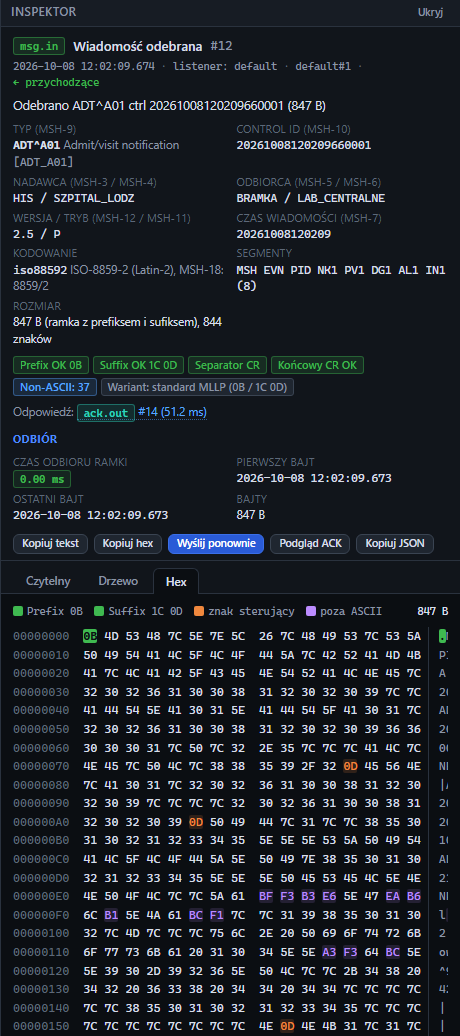This screenshot has width=460, height=1036.
Task: Copy hex dump with Kopiuj hex
Action: (x=128, y=543)
